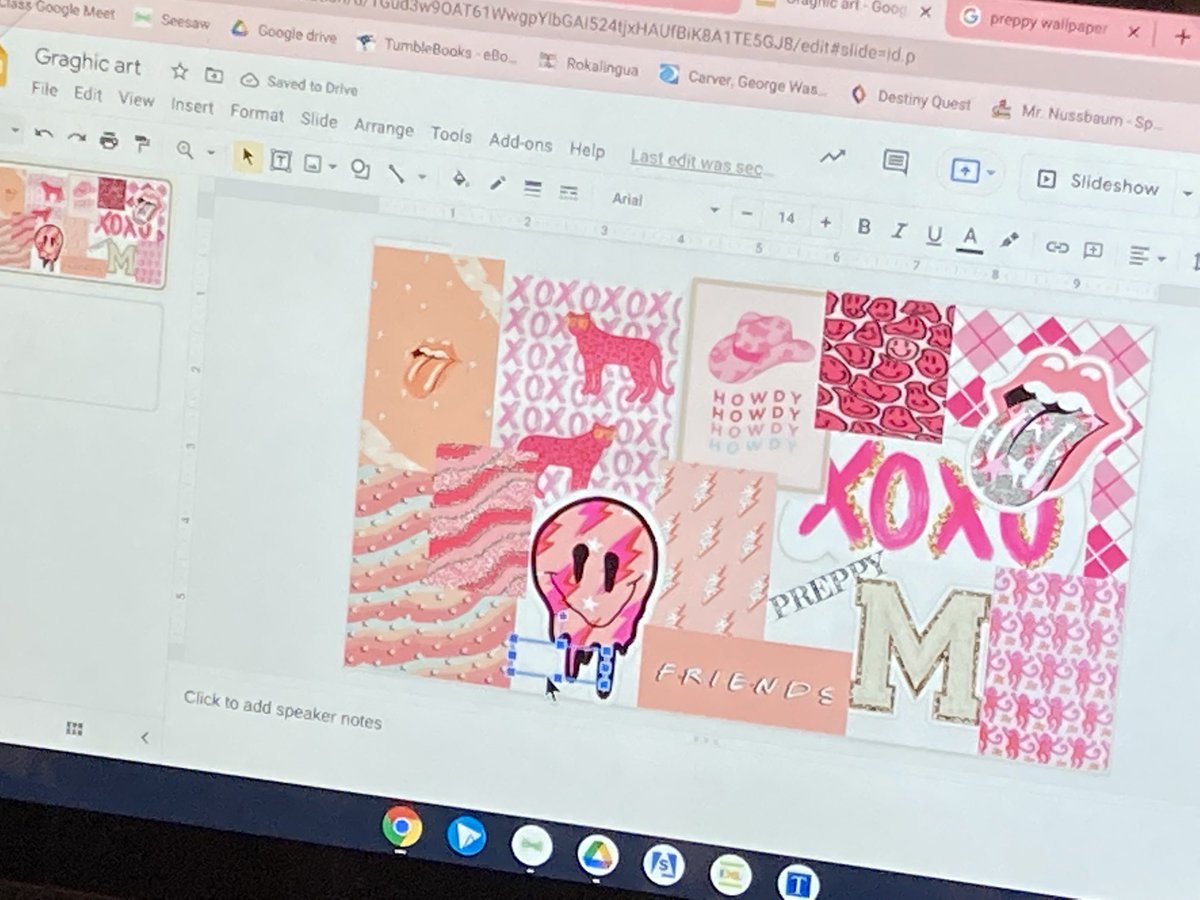This screenshot has width=1200, height=900.
Task: Open the Tools menu
Action: (x=451, y=134)
